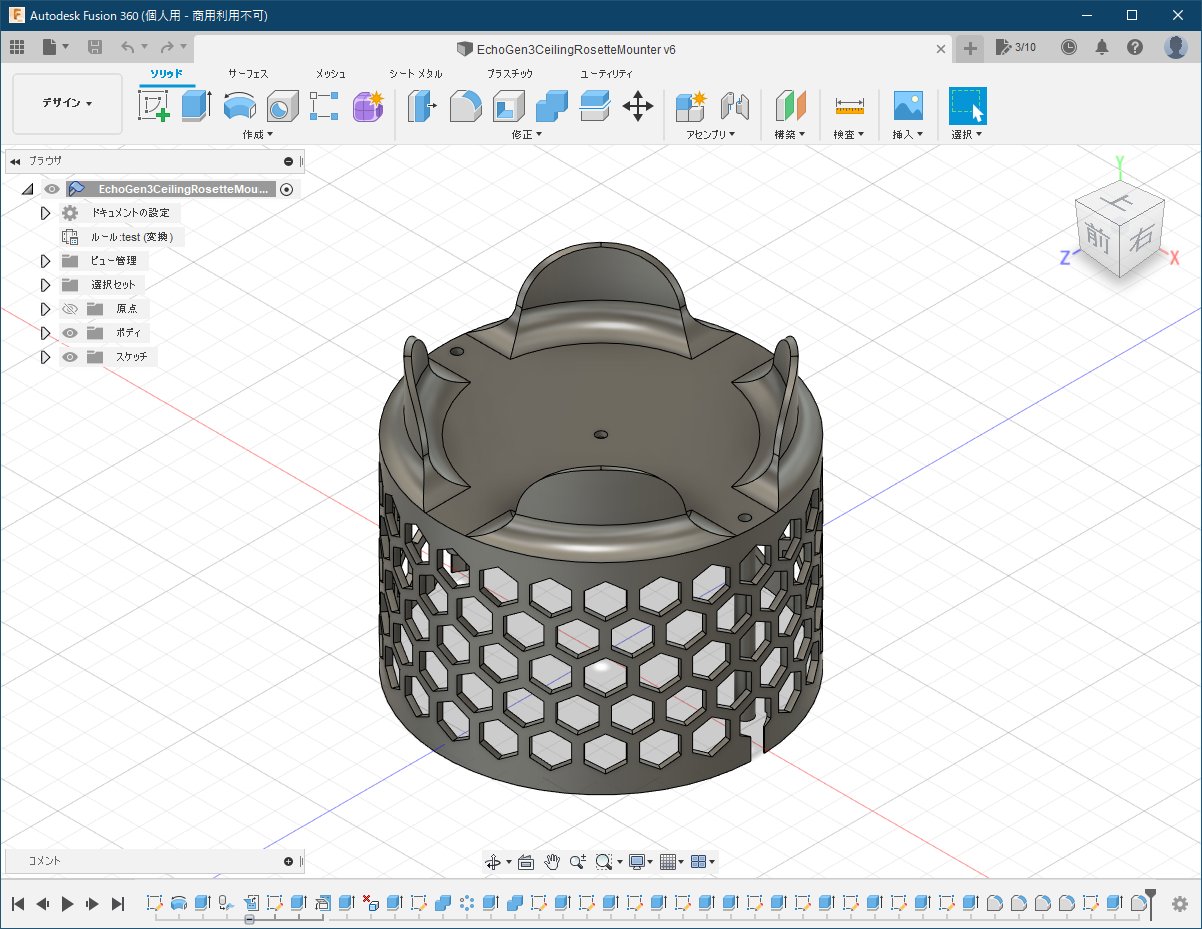Switch to the プラスチック tab
This screenshot has height=929, width=1202.
click(x=510, y=74)
